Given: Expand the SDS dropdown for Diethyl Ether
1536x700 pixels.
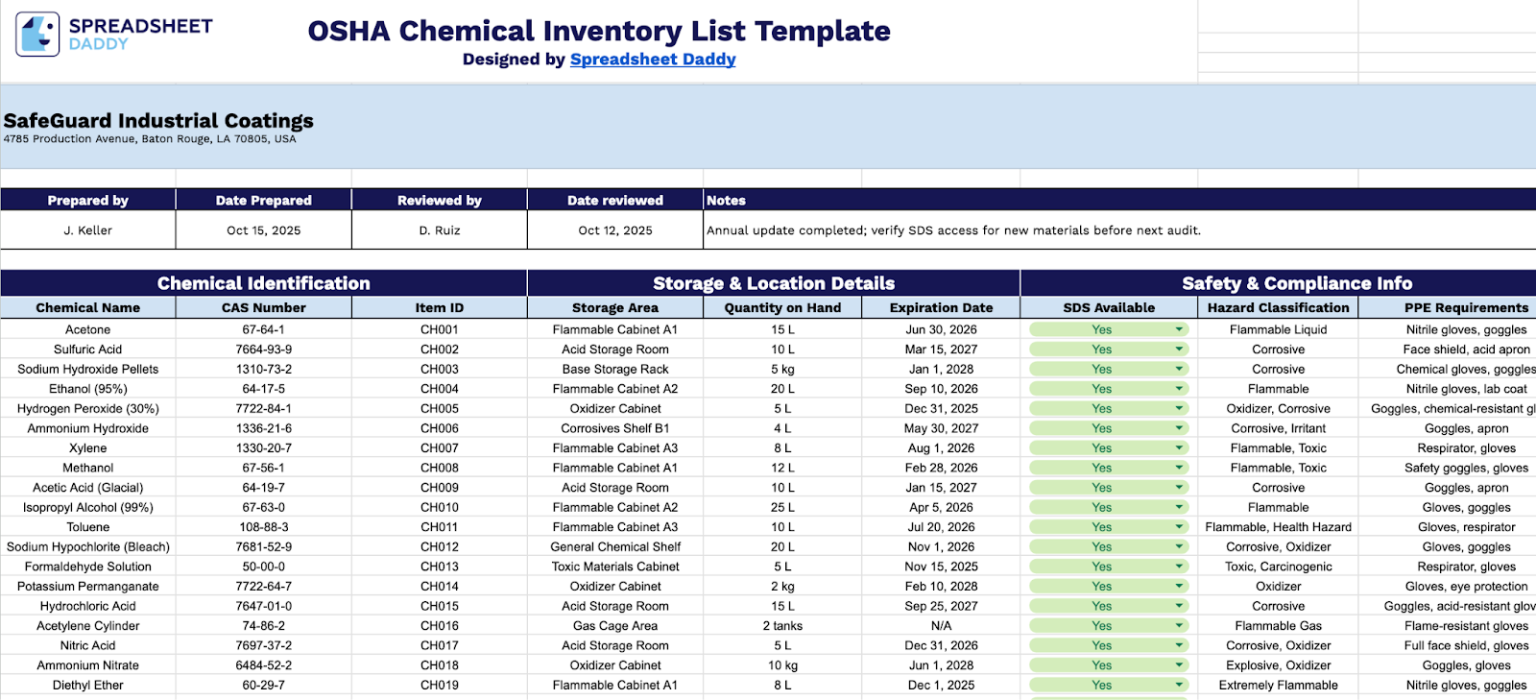Looking at the screenshot, I should (x=1178, y=685).
